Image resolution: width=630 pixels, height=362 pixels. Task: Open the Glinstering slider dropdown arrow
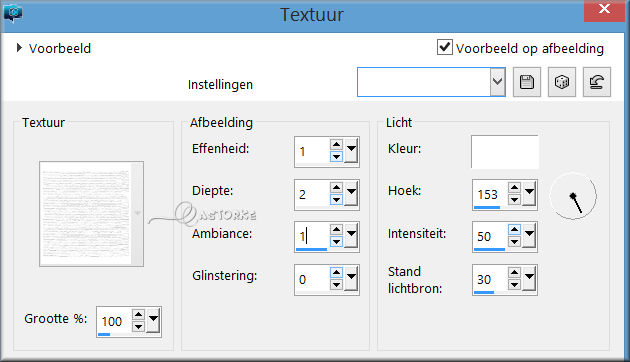(351, 278)
